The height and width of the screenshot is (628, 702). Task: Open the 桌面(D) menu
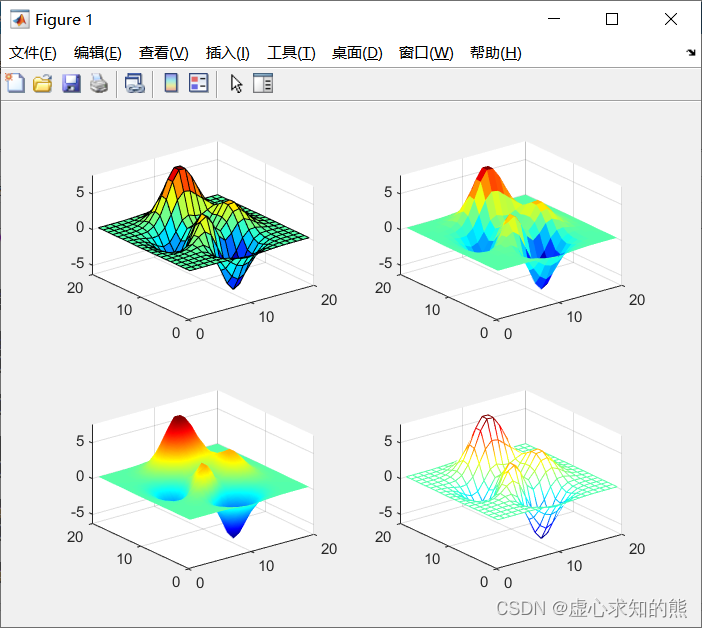pos(357,53)
